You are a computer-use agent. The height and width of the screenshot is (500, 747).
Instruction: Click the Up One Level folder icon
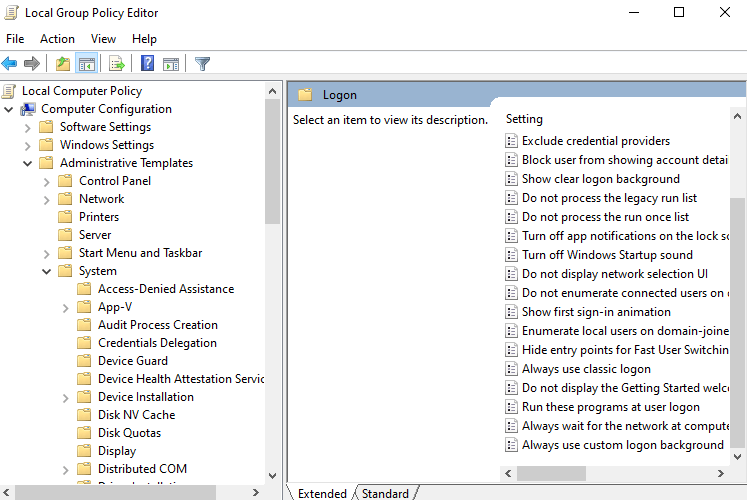[x=62, y=63]
